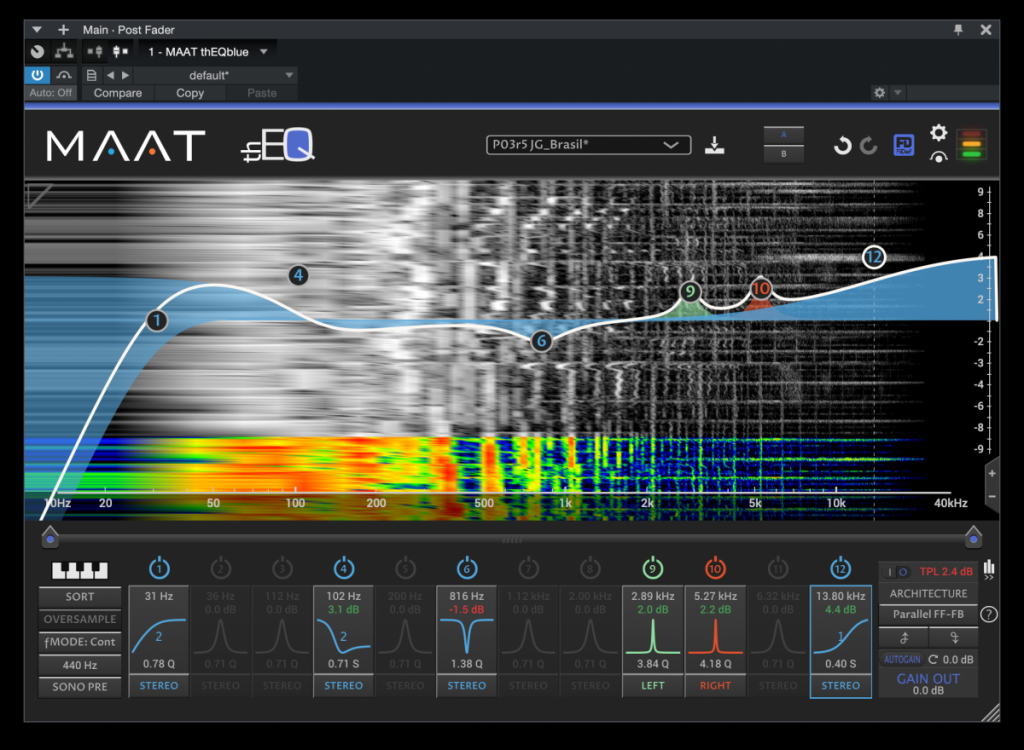Go to previous preset arrow
This screenshot has width=1024, height=750.
click(110, 75)
